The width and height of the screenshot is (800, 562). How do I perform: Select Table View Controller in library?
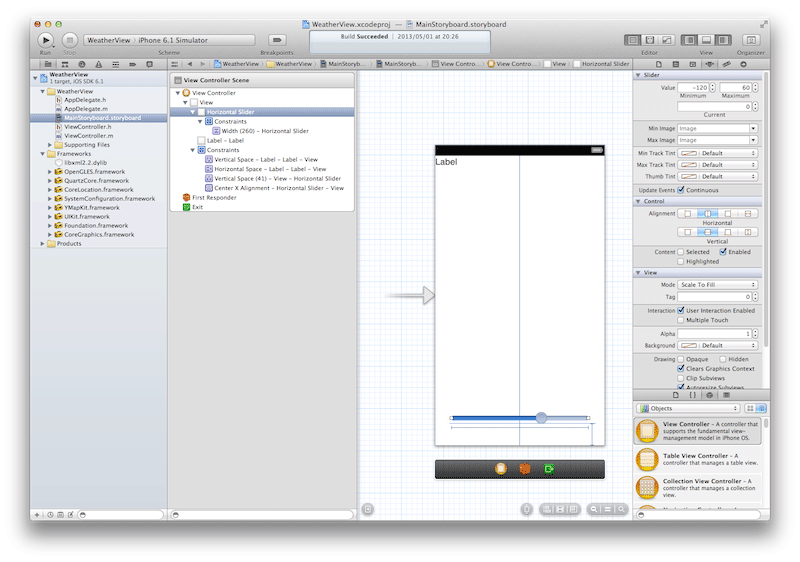(x=698, y=459)
